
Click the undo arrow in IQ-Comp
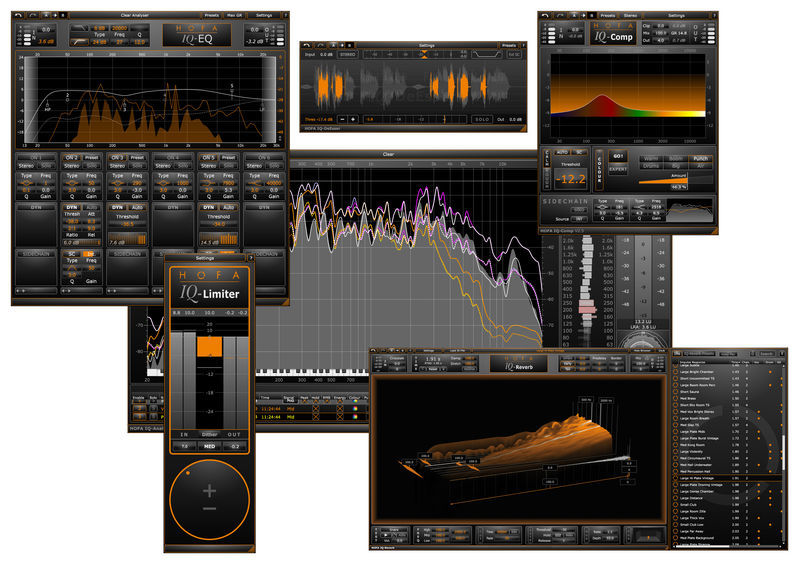tap(546, 15)
